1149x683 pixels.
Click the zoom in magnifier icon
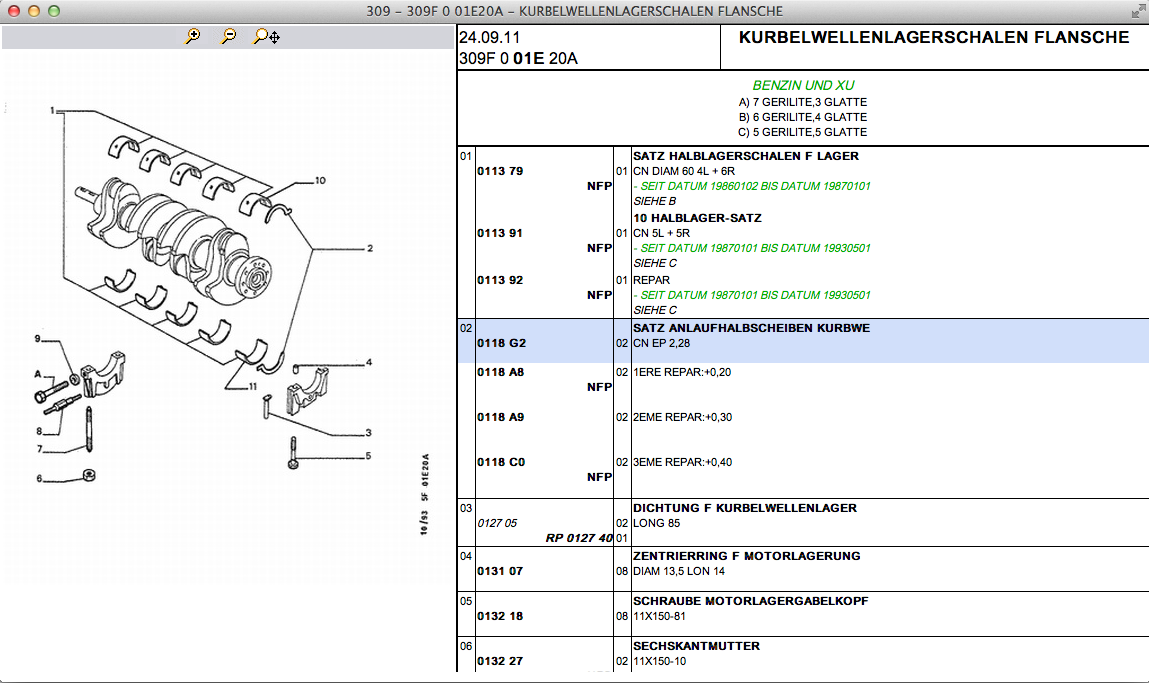tap(193, 37)
